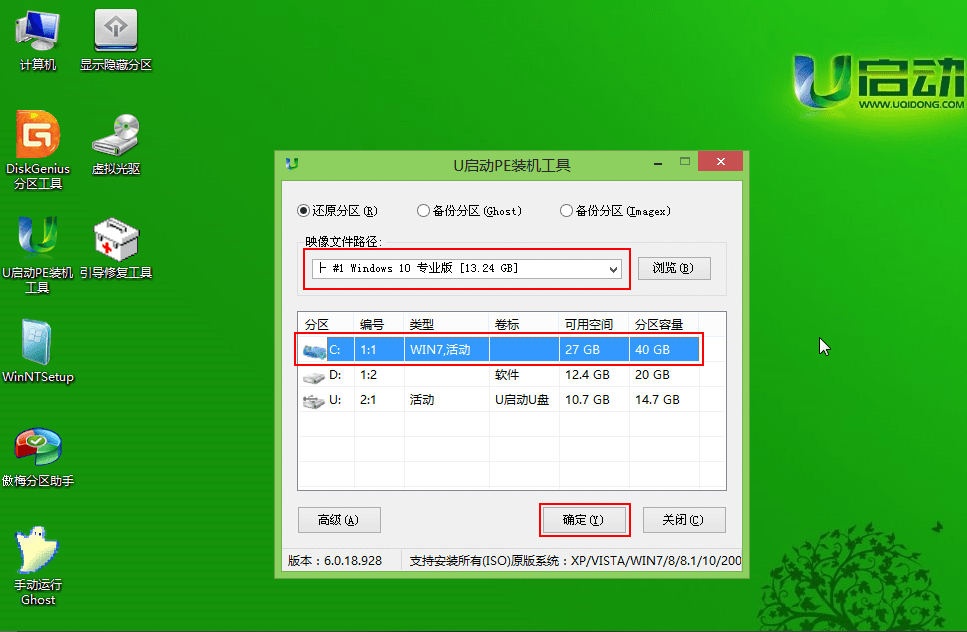Minimize the U启动PE装机工具 window
The height and width of the screenshot is (632, 967).
[658, 163]
